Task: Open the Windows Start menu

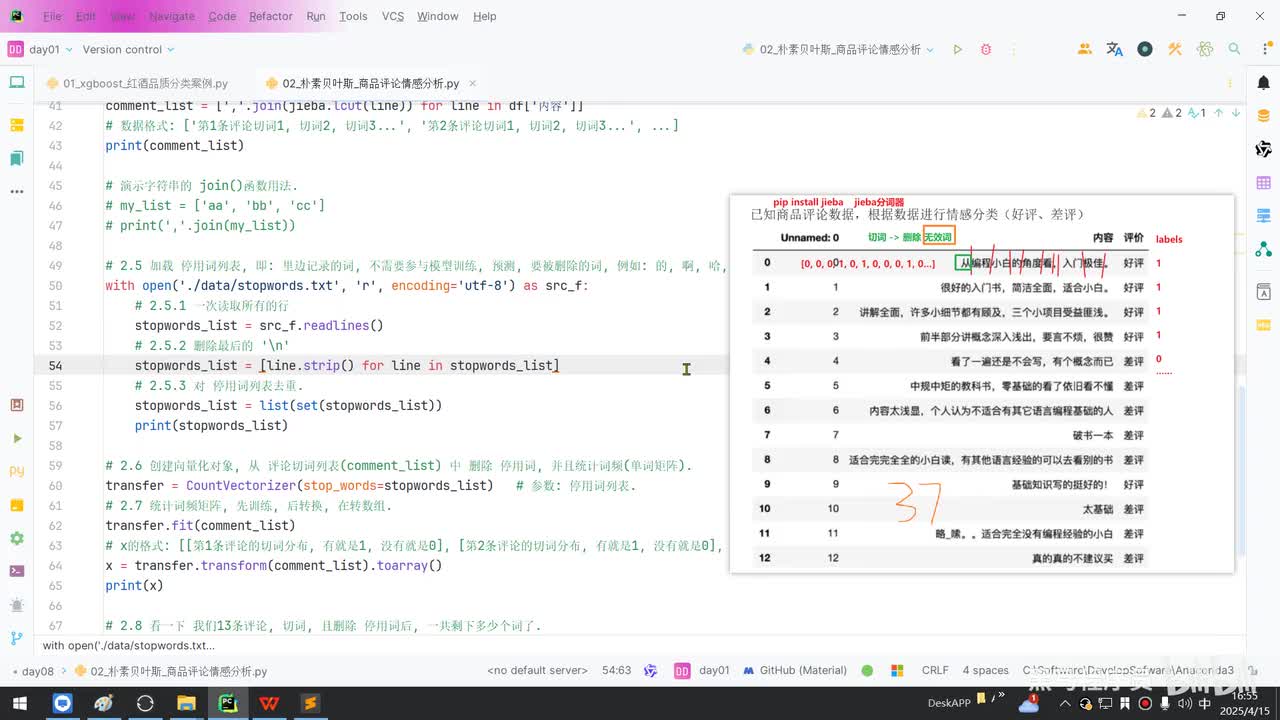Action: 22,703
